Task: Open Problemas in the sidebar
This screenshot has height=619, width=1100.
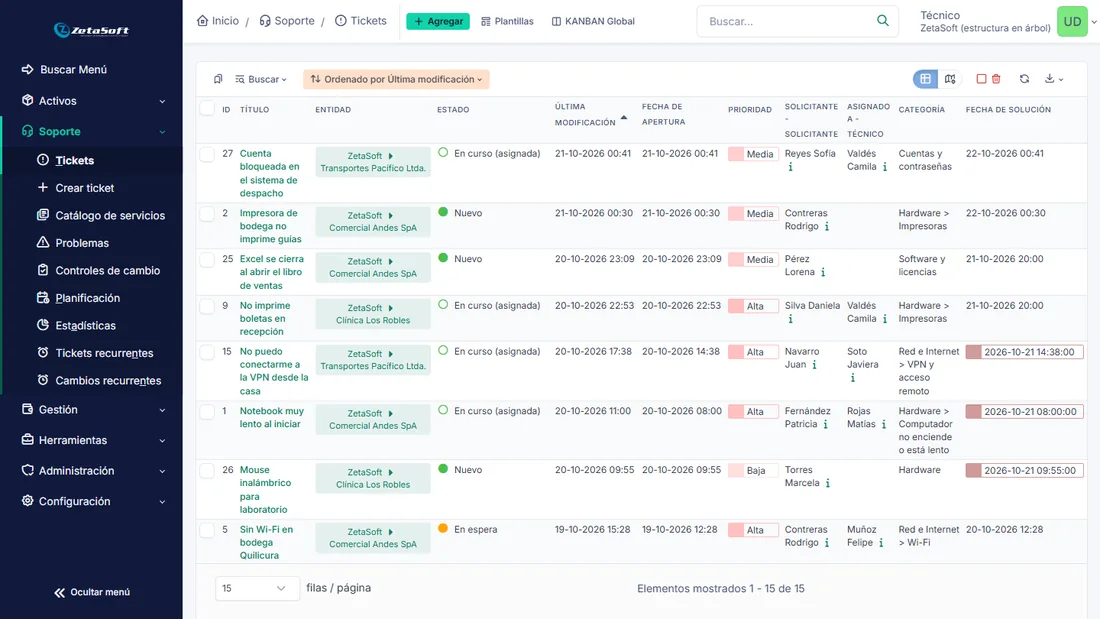Action: tap(82, 243)
